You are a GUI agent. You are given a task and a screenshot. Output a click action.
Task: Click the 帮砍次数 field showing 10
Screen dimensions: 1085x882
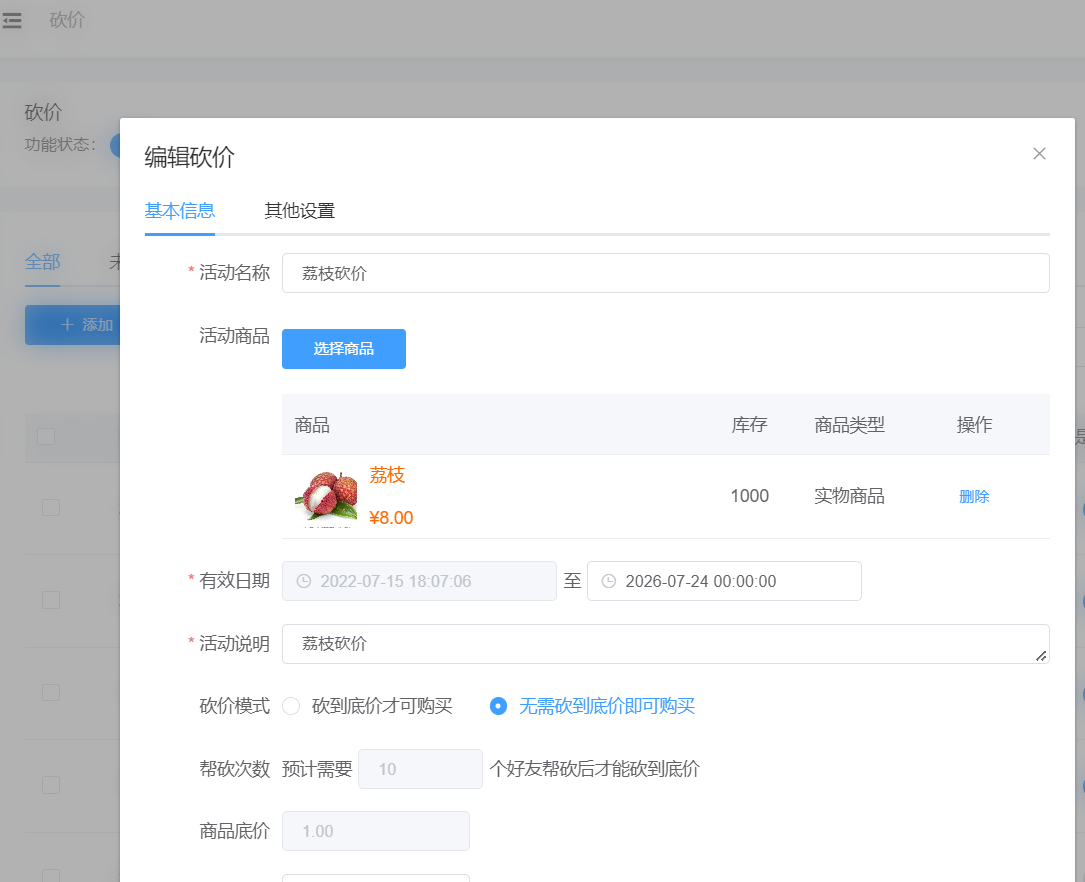(420, 769)
